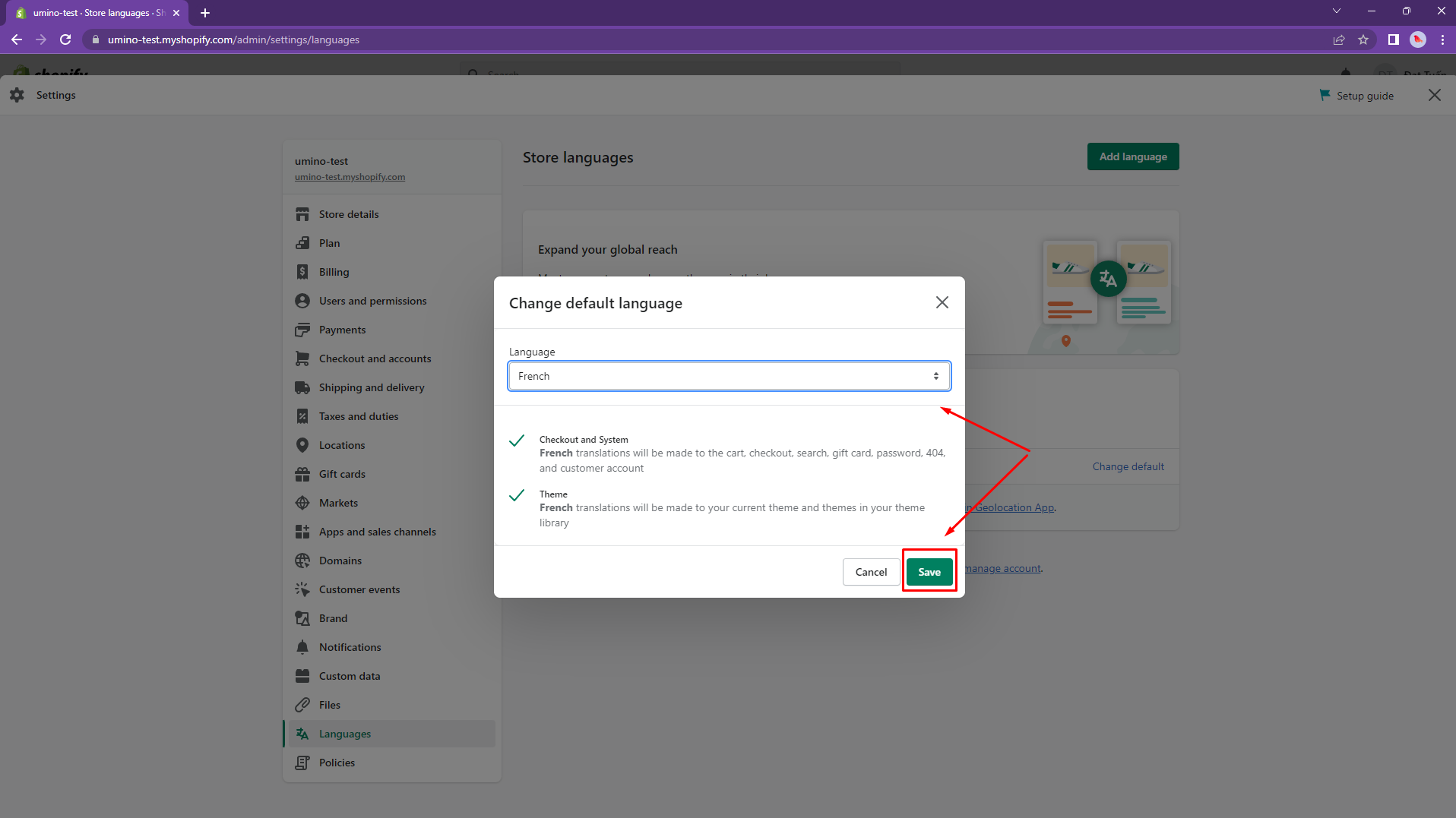
Task: Open the Notifications bell icon
Action: [302, 647]
